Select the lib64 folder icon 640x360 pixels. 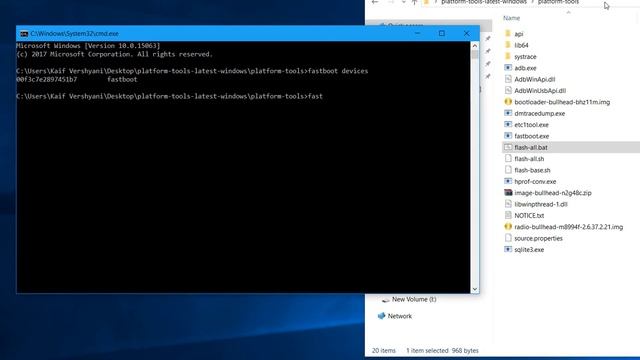(x=508, y=45)
